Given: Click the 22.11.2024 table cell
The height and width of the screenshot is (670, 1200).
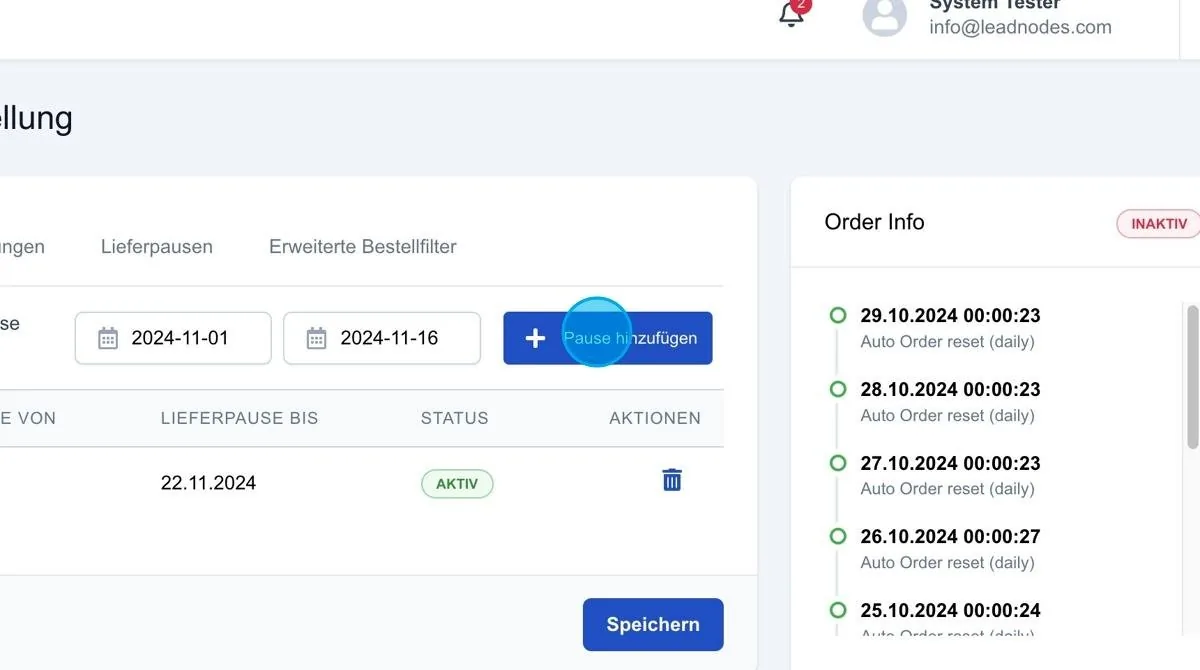Looking at the screenshot, I should 208,483.
